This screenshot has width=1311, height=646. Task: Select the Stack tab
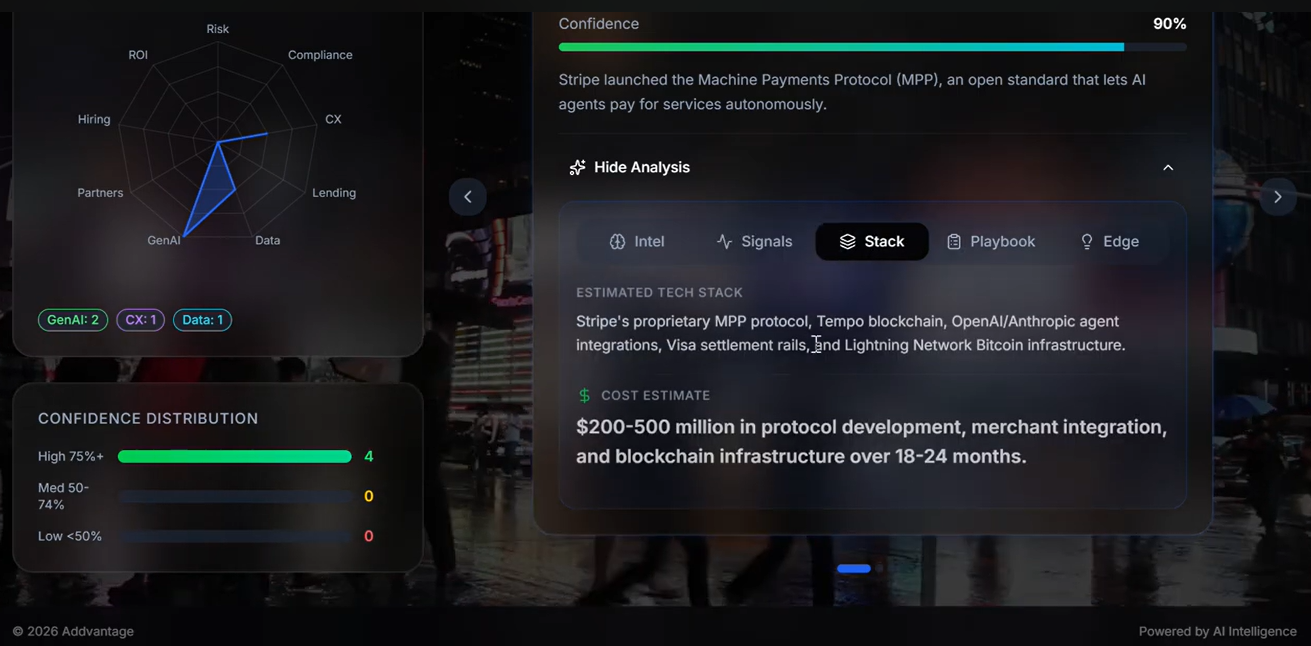[872, 241]
